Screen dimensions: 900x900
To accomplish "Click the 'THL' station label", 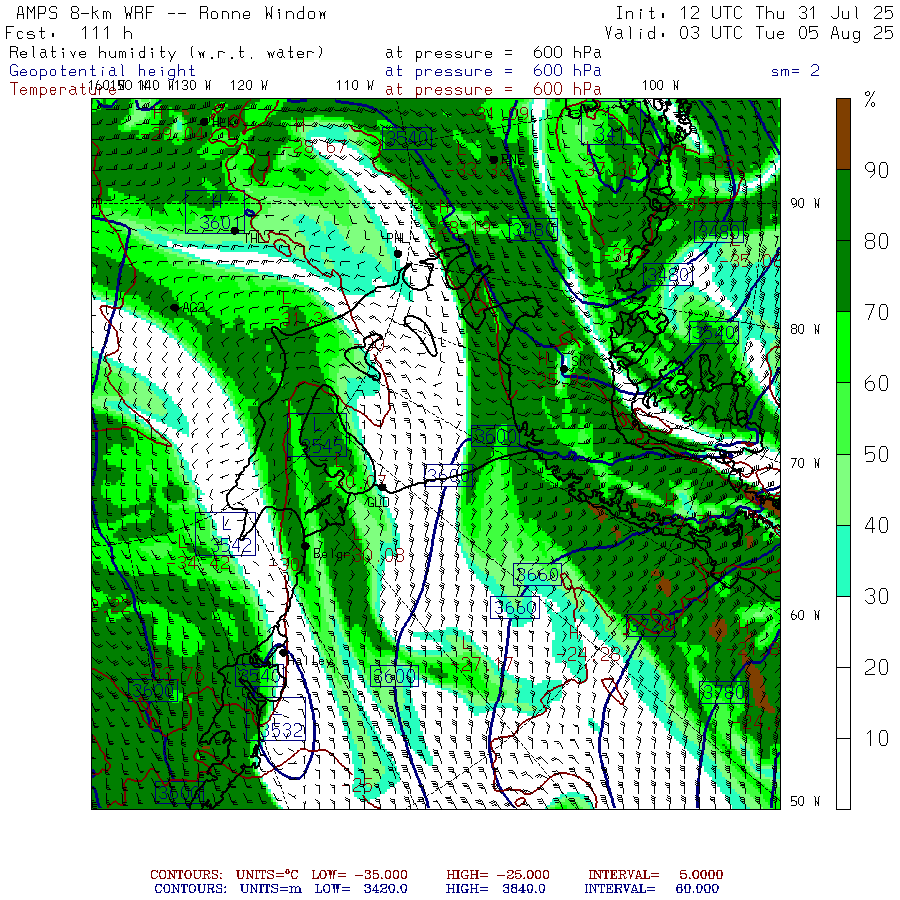I will (x=255, y=238).
